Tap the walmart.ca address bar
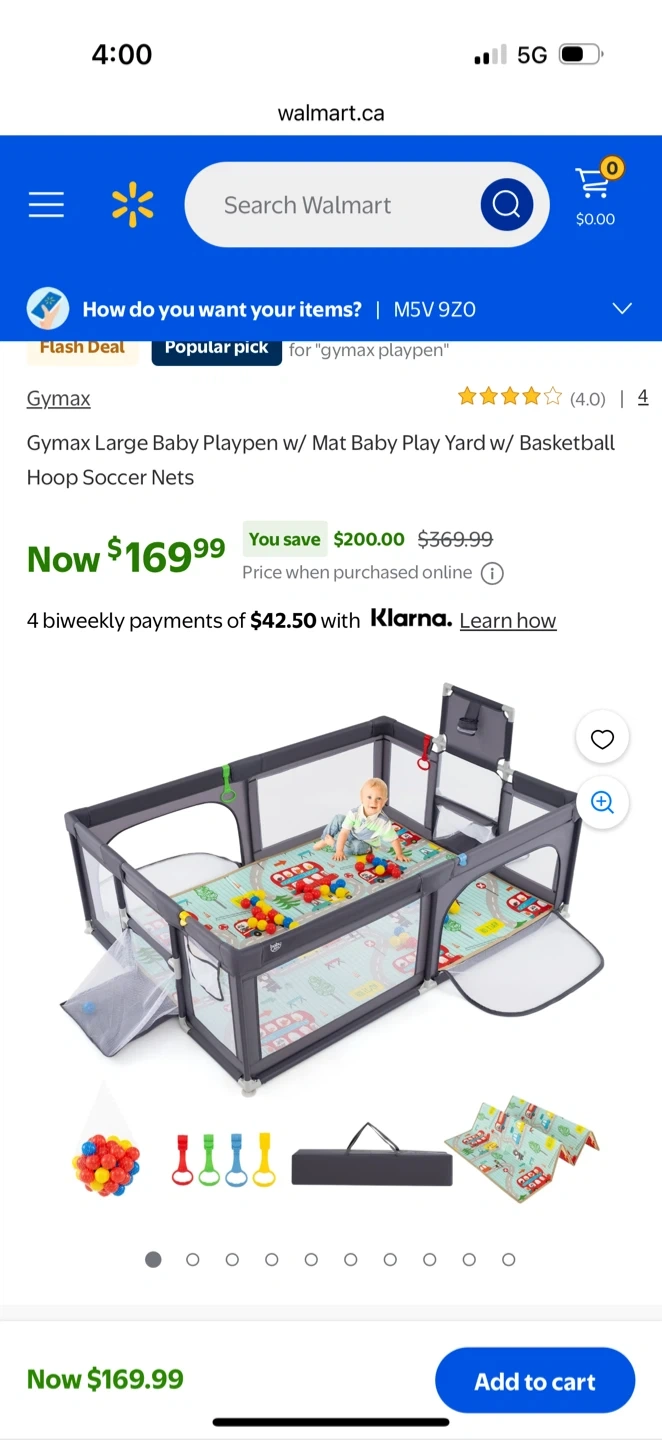This screenshot has height=1440, width=662. click(x=331, y=113)
